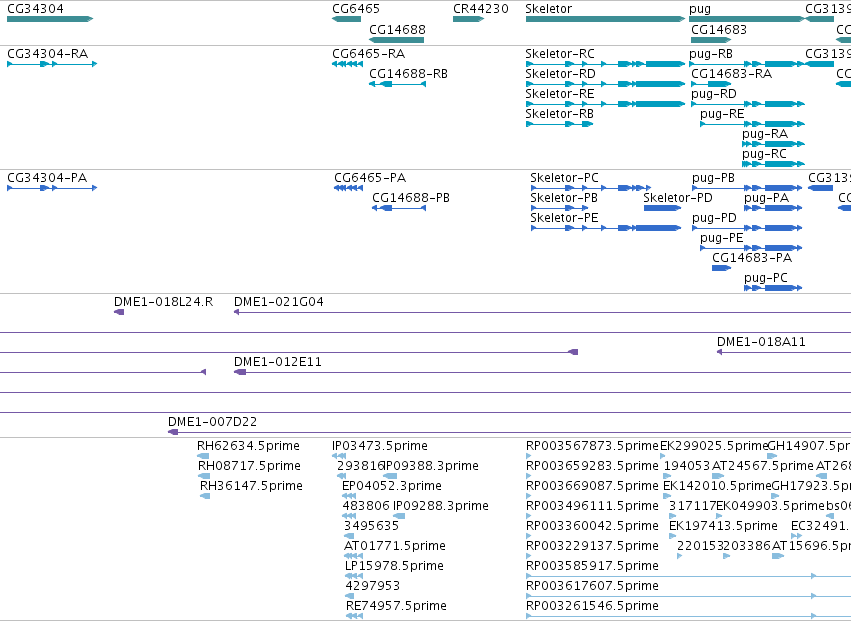851x621 pixels.
Task: Select the RH08717.5prime EST
Action: 205,476
